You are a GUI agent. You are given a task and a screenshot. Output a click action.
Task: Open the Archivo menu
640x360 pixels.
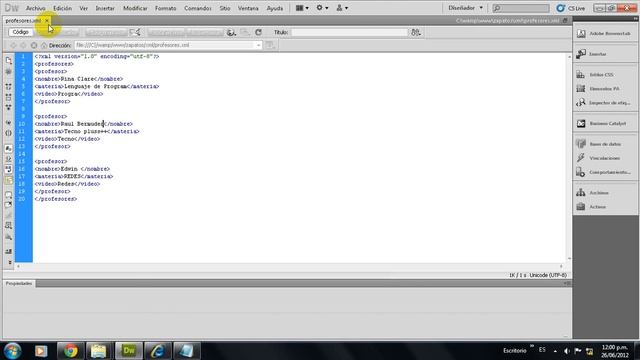(36, 8)
